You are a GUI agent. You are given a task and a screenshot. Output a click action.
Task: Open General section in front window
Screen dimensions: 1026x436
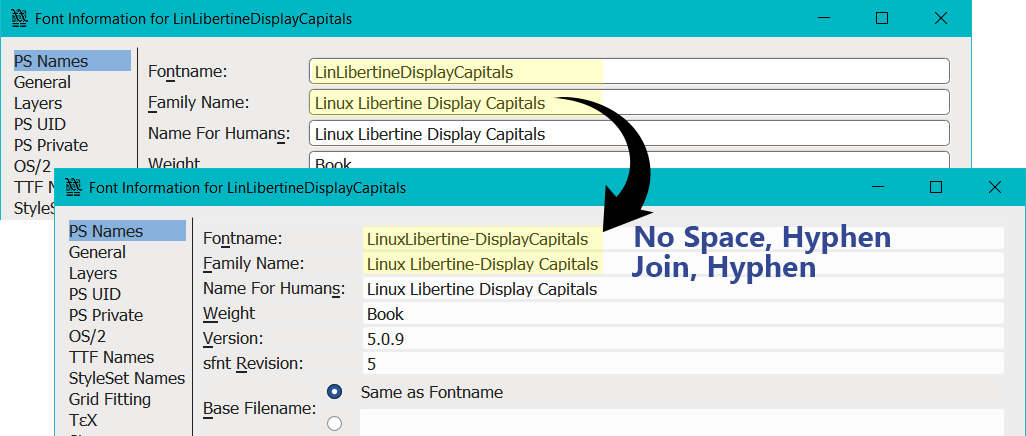97,252
